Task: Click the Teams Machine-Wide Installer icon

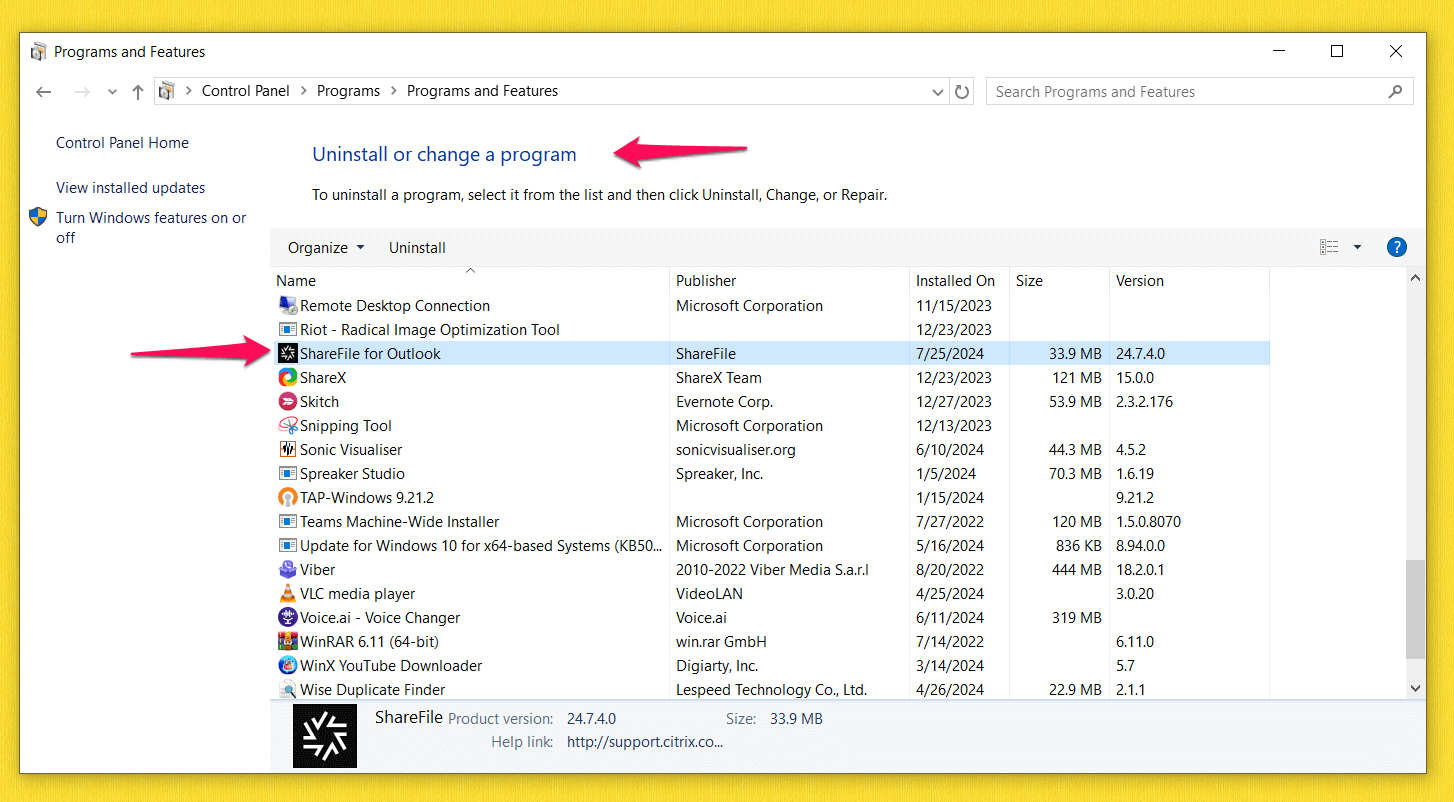Action: (288, 521)
